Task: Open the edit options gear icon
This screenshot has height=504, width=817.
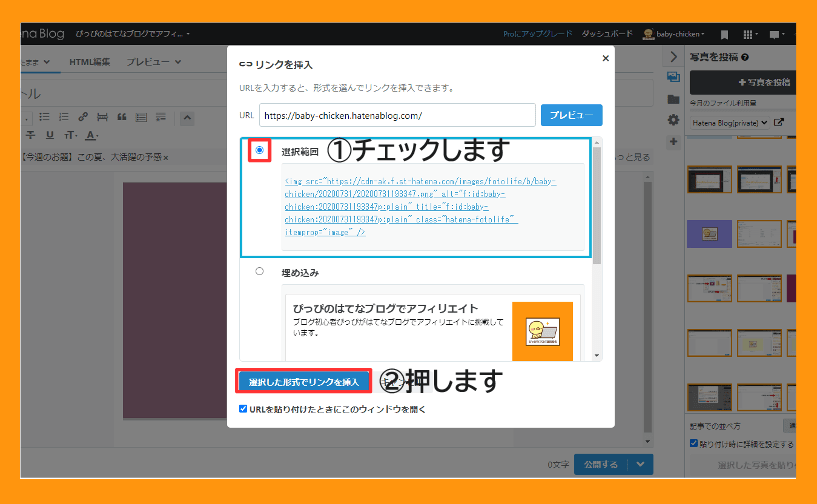Action: (674, 120)
